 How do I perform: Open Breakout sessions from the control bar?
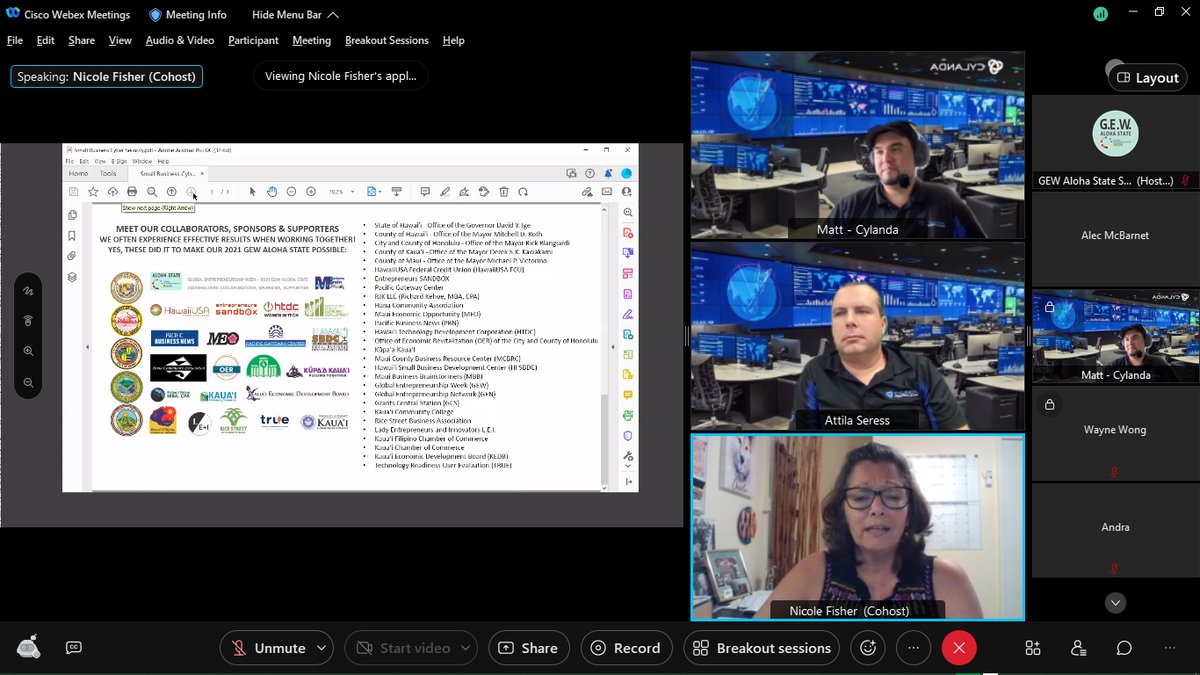763,648
